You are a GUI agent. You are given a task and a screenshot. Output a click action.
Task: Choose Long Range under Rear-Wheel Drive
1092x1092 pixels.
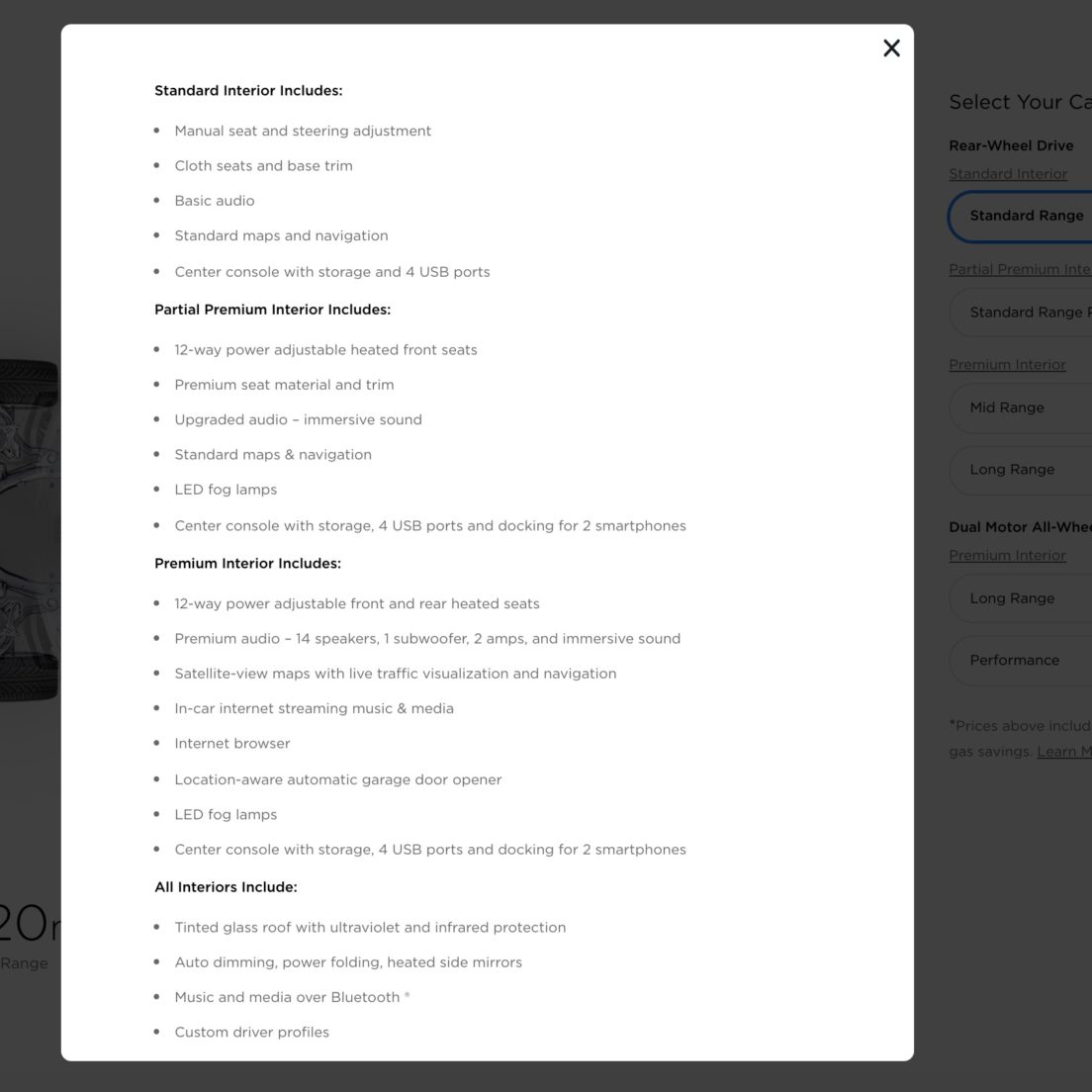tap(1020, 470)
